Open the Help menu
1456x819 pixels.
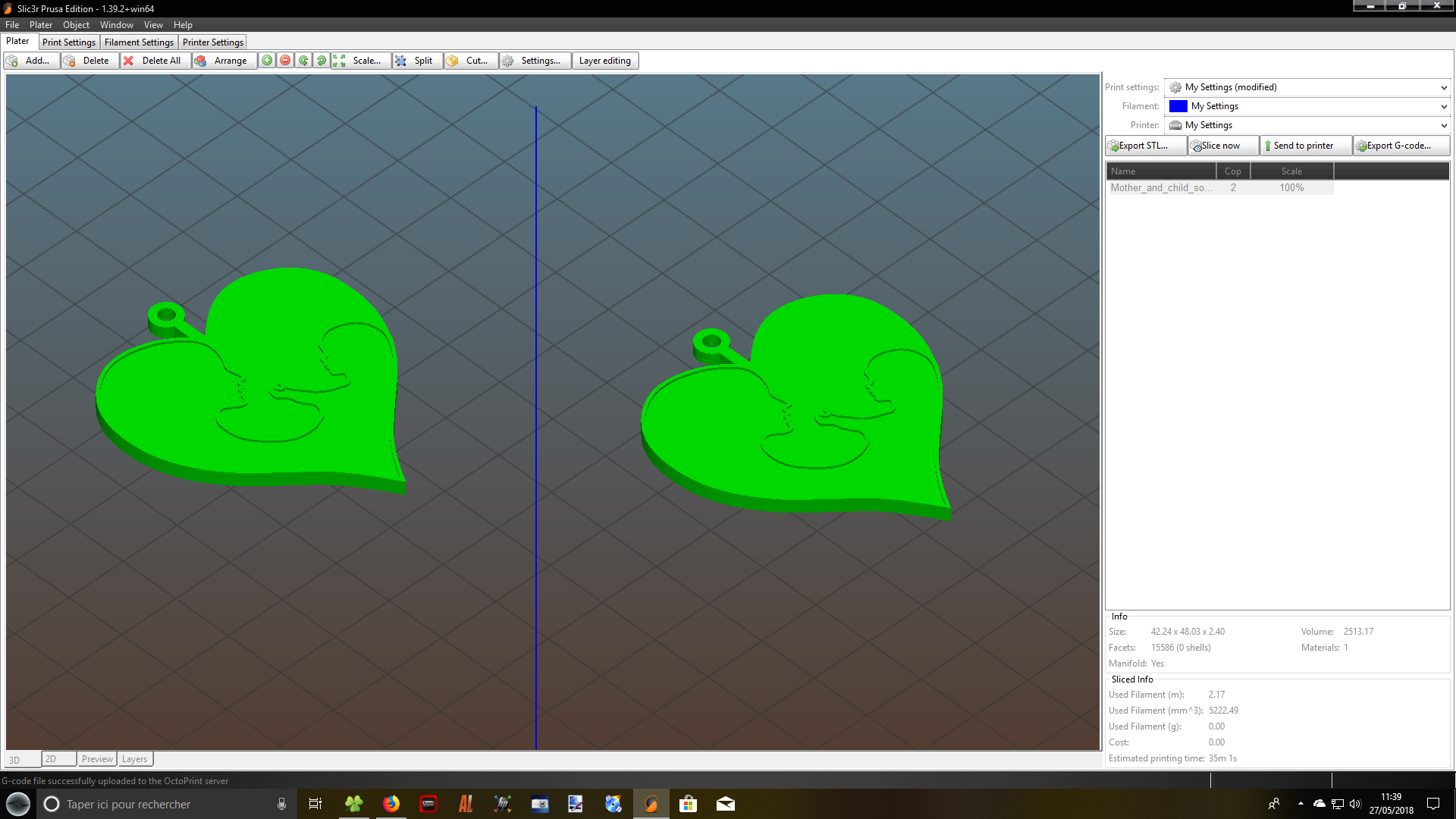click(x=183, y=25)
